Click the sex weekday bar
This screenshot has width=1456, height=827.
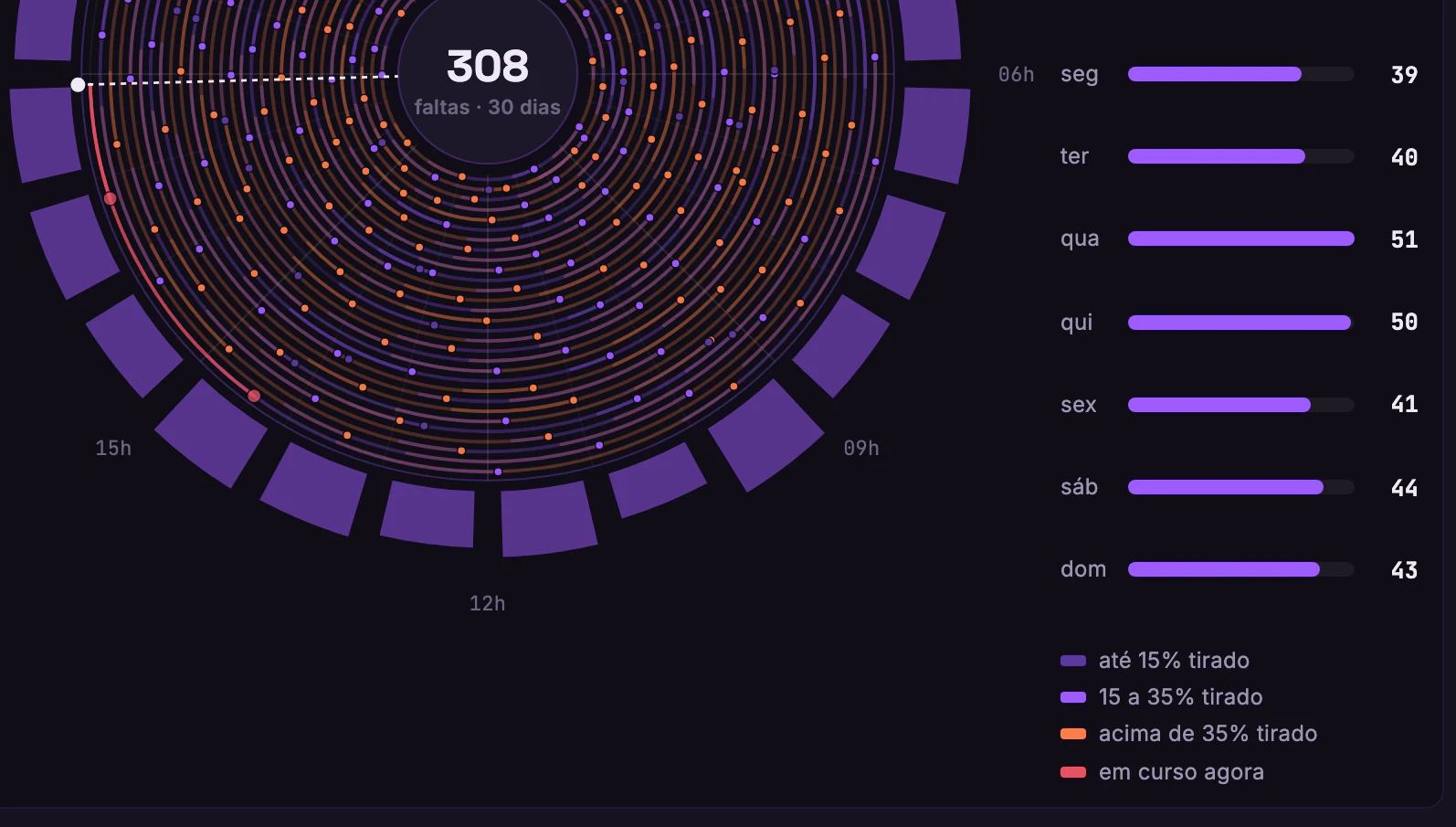(1240, 405)
